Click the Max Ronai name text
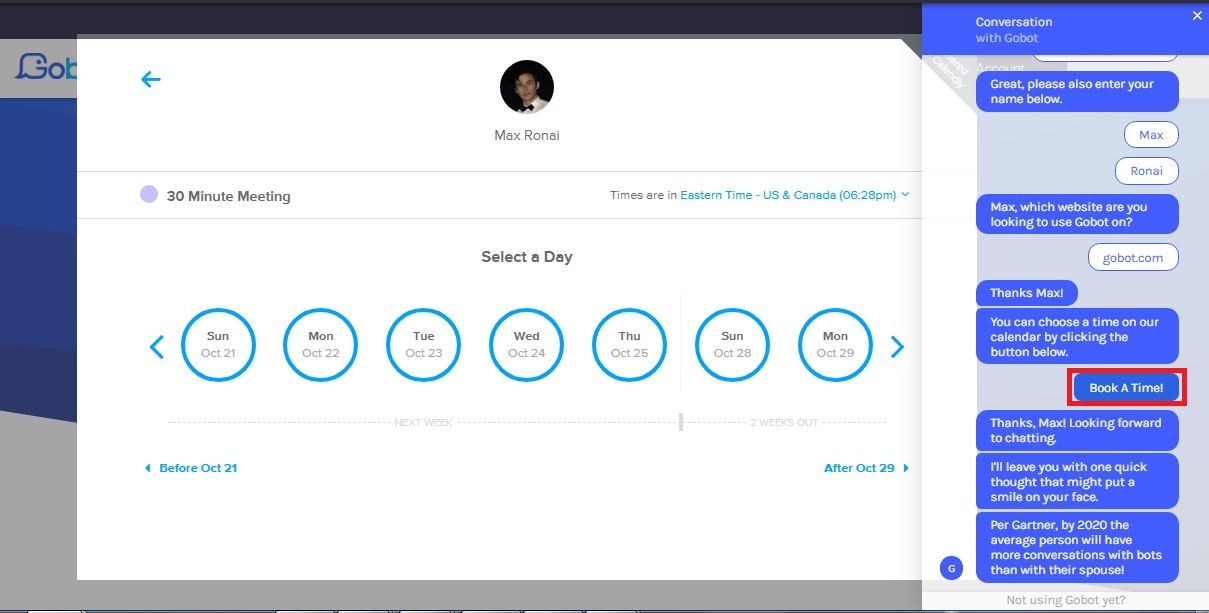The width and height of the screenshot is (1209, 613). point(527,135)
